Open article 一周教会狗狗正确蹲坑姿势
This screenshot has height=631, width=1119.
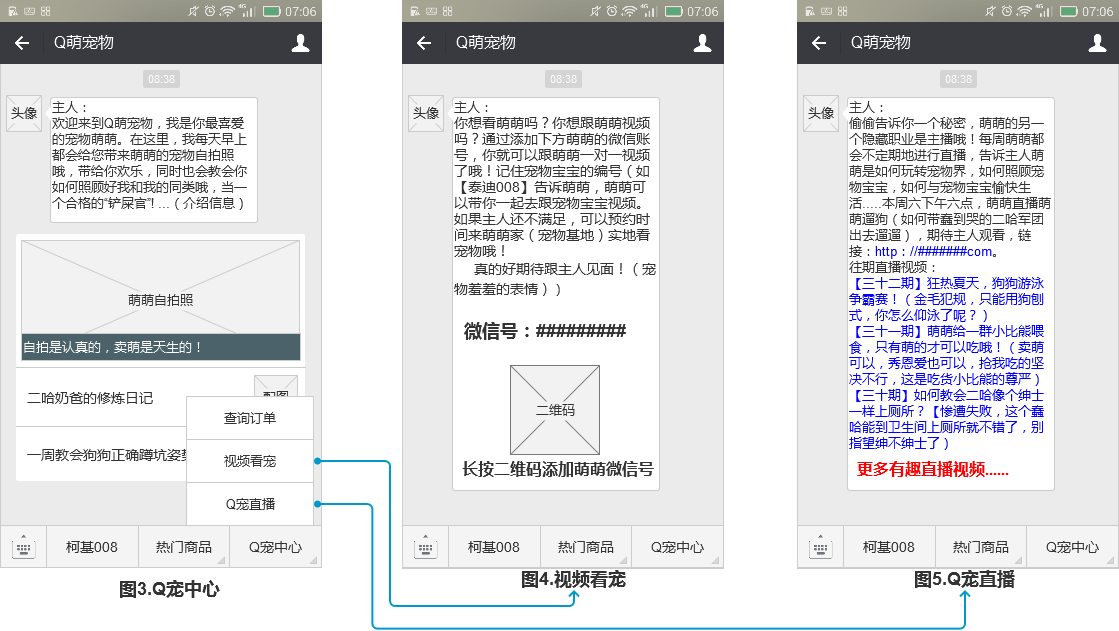tap(106, 455)
